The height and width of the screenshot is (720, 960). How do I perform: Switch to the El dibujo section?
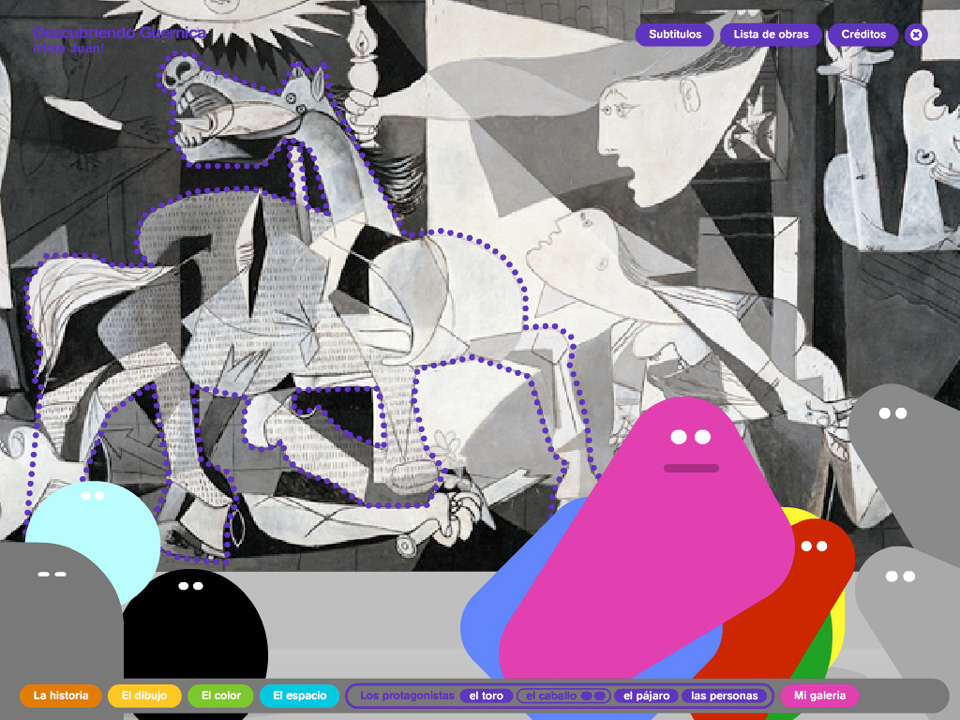[x=144, y=696]
